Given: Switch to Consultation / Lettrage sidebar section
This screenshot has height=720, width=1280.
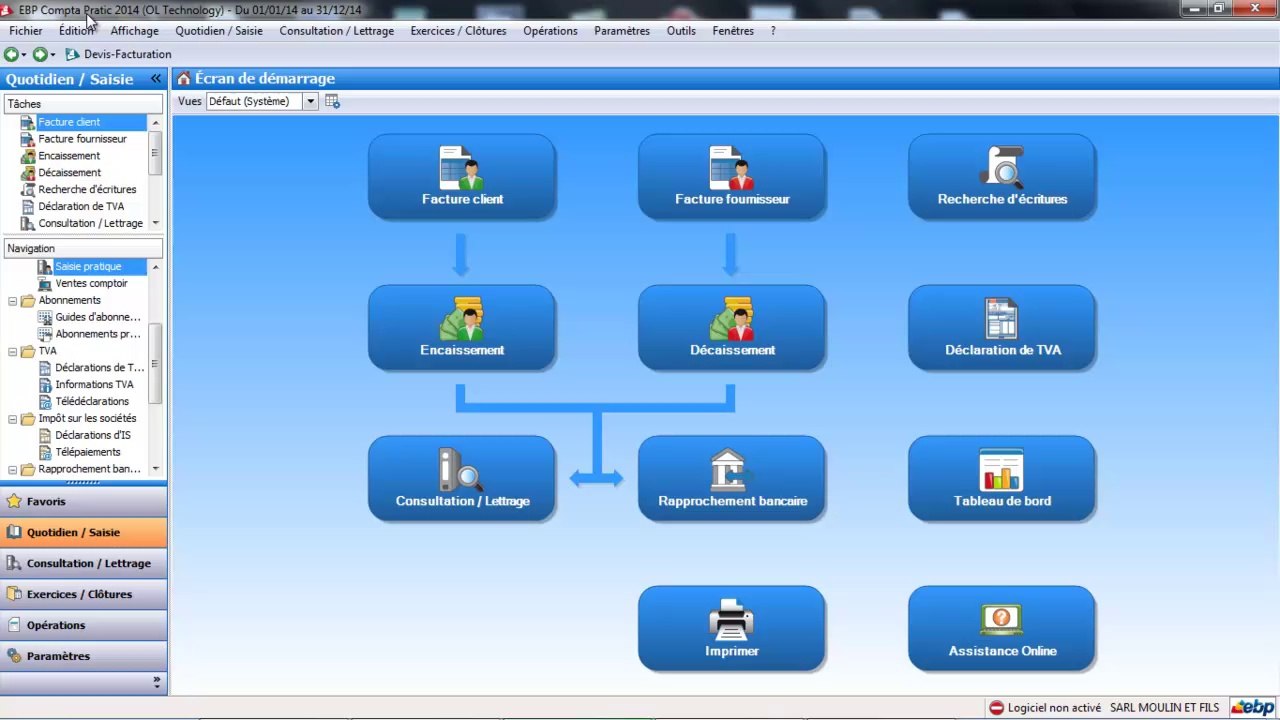Looking at the screenshot, I should (83, 564).
